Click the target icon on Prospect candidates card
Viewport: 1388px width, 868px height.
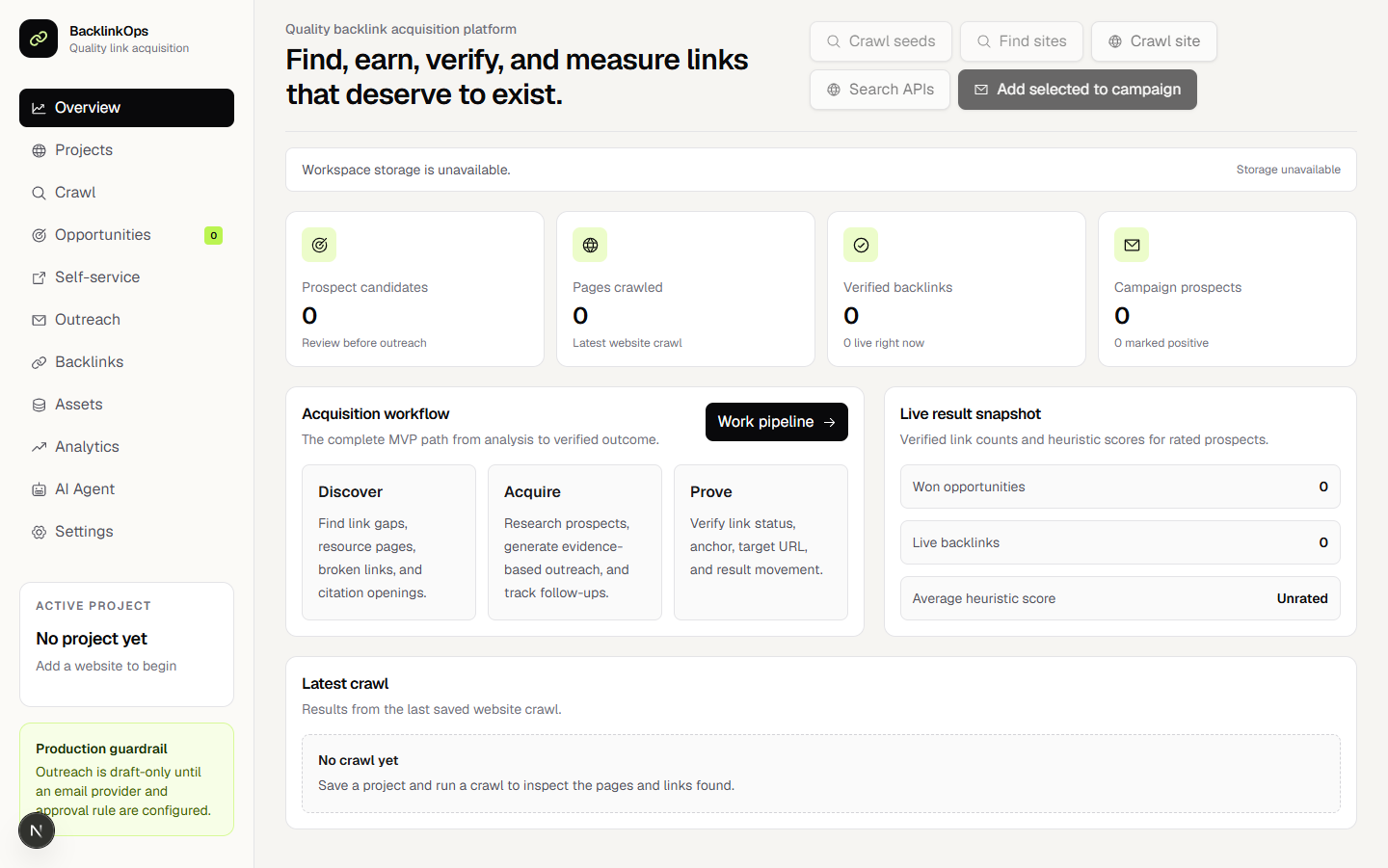[x=319, y=245]
